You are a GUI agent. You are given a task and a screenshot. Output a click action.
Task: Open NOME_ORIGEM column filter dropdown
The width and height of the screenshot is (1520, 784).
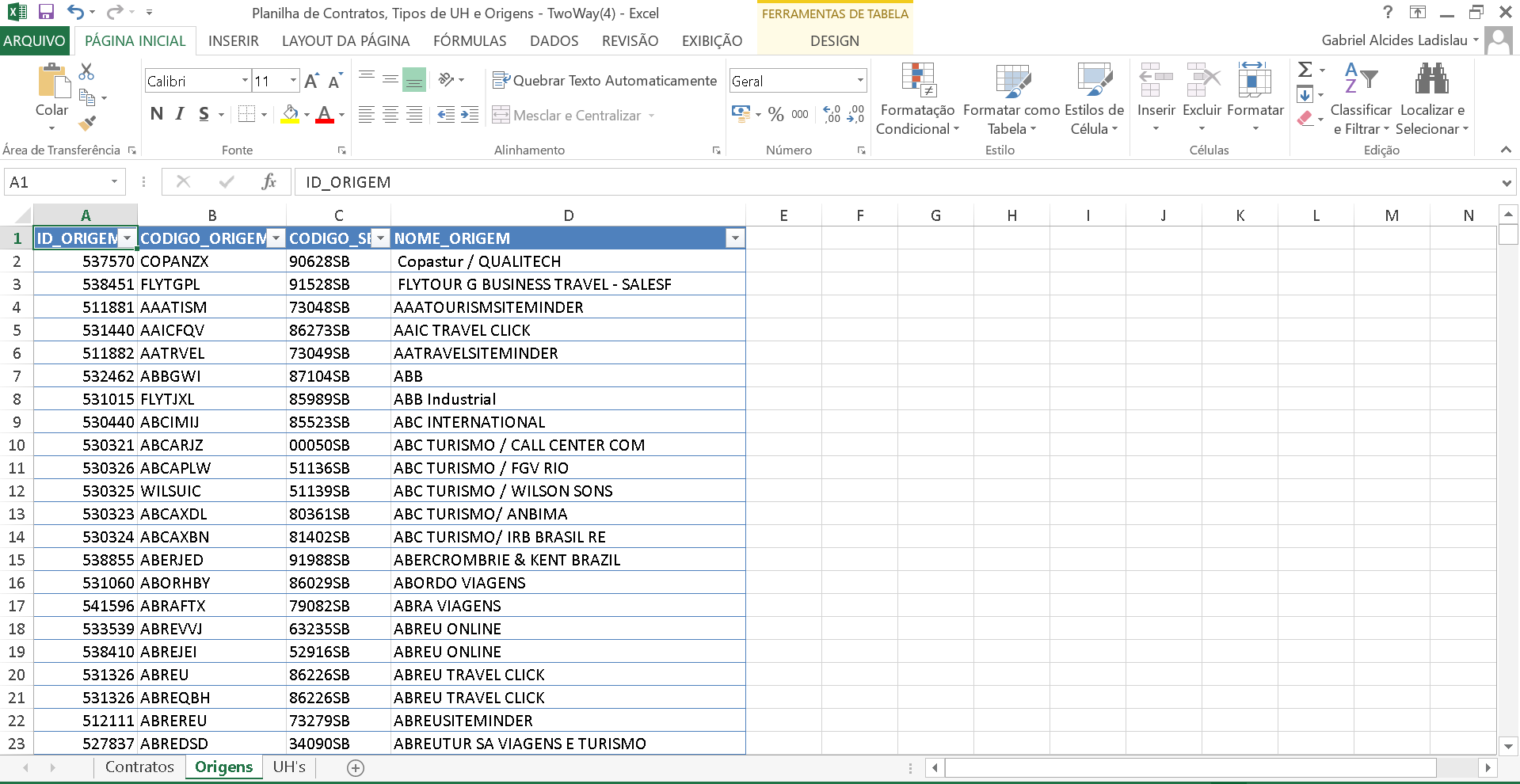click(x=735, y=238)
